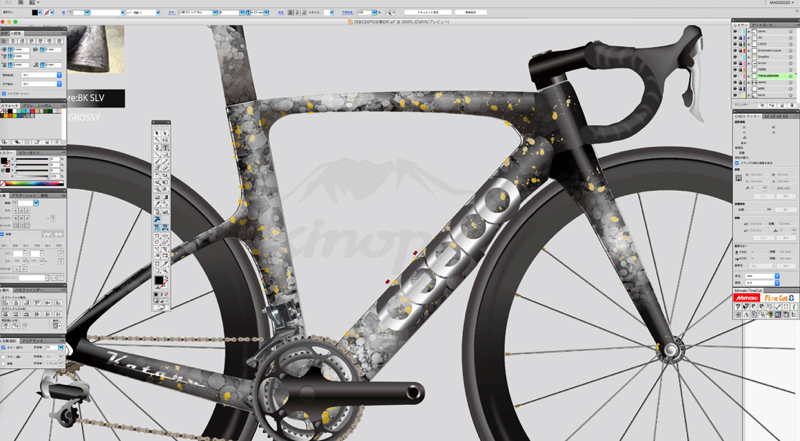Viewport: 800px width, 441px height.
Task: Select the Scale tool
Action: tap(165, 175)
